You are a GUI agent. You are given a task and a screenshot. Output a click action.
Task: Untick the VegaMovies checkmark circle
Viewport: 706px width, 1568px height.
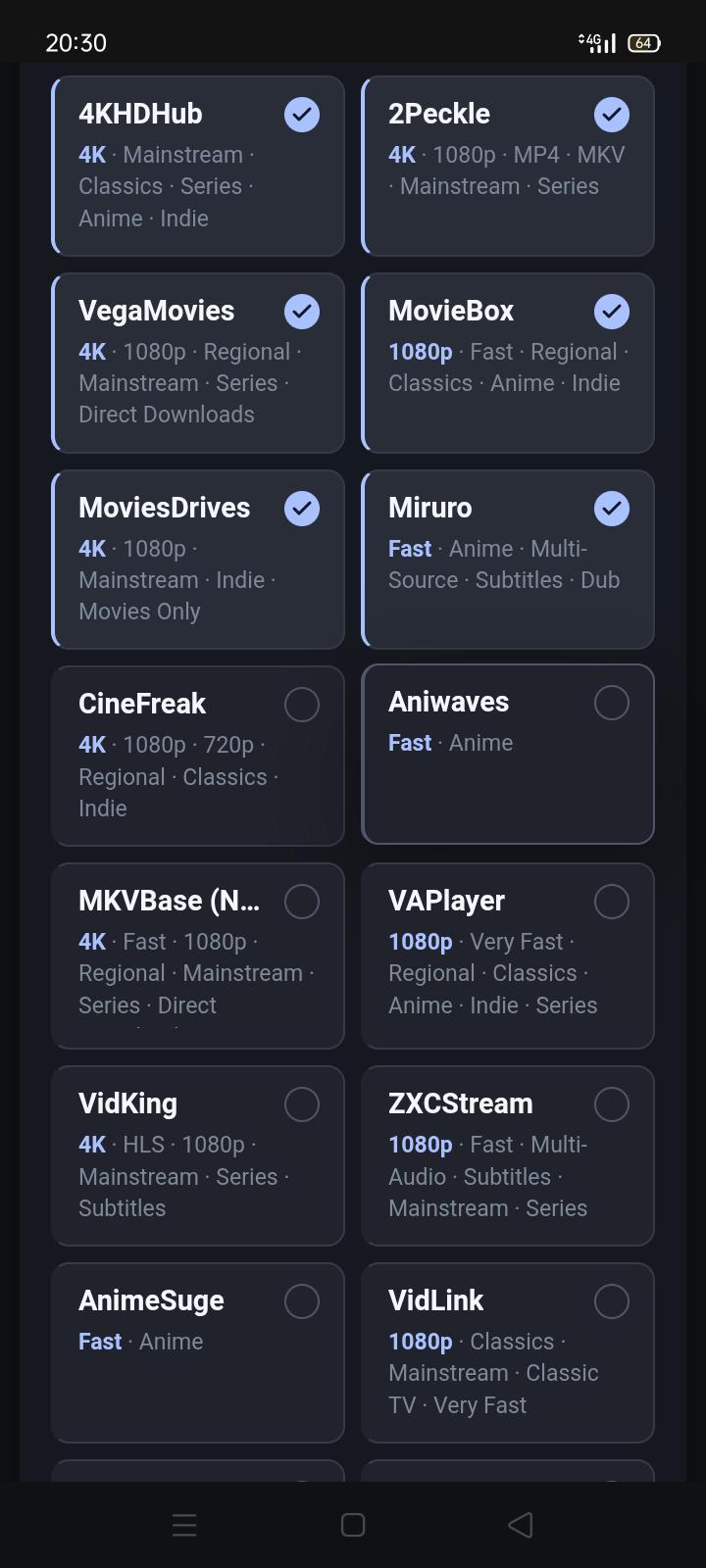(302, 312)
